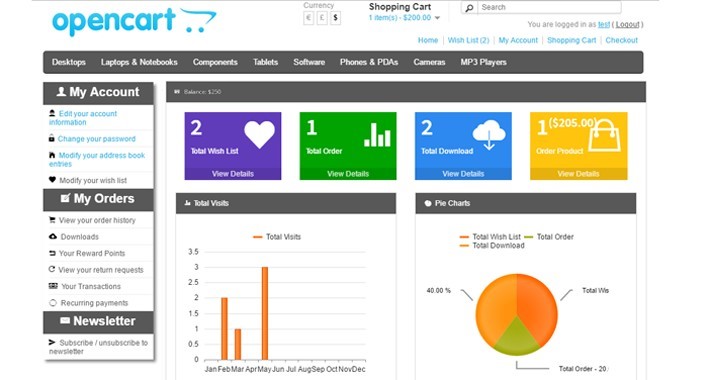Select the Dollar currency button
Image resolution: width=710 pixels, height=380 pixels.
point(335,18)
